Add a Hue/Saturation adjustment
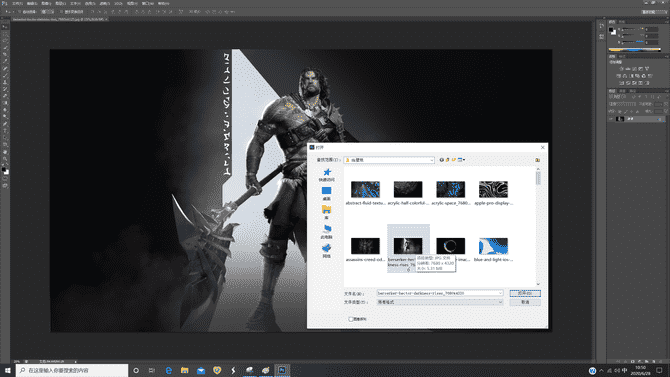This screenshot has width=670, height=377. point(618,76)
